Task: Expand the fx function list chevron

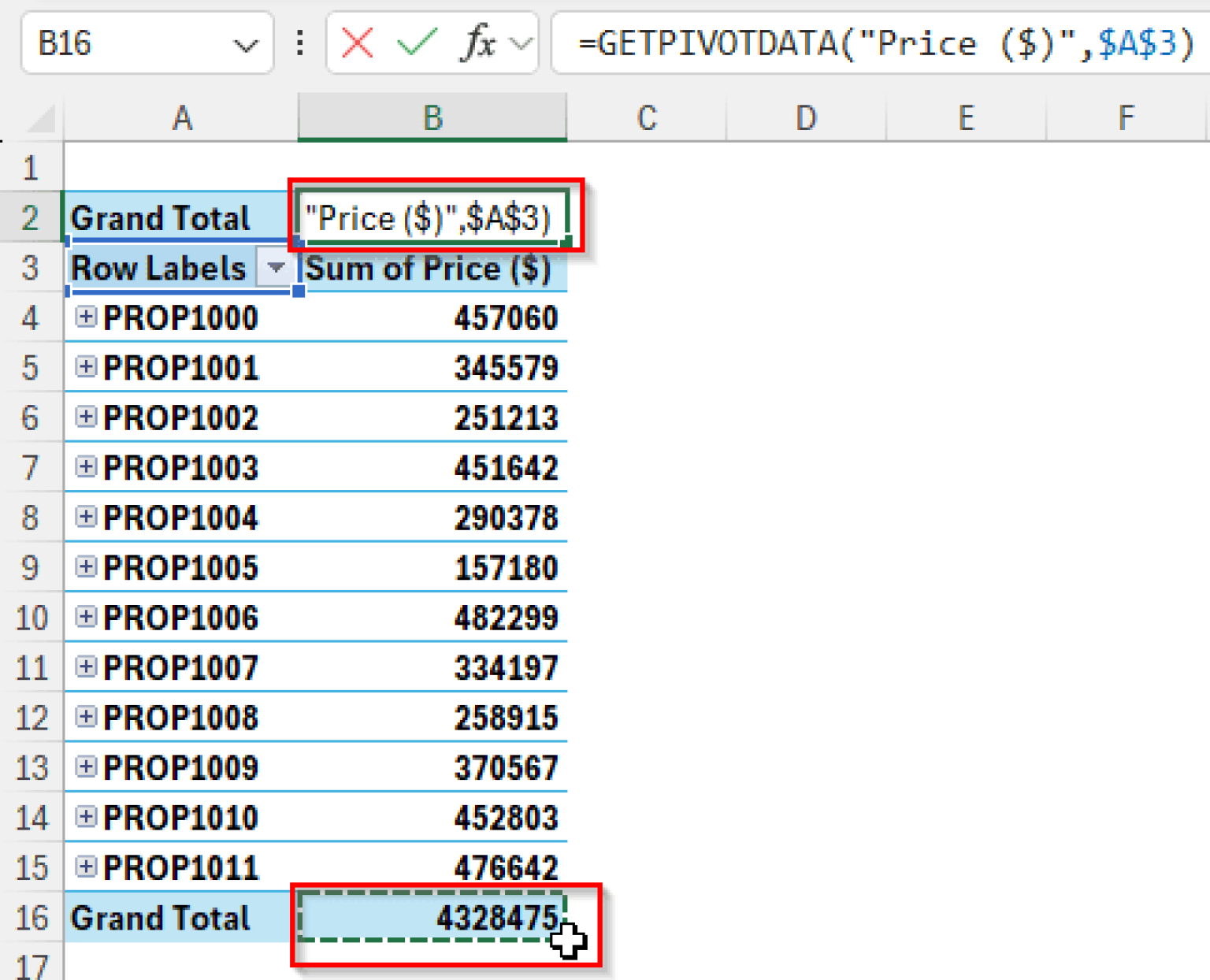Action: pos(521,43)
